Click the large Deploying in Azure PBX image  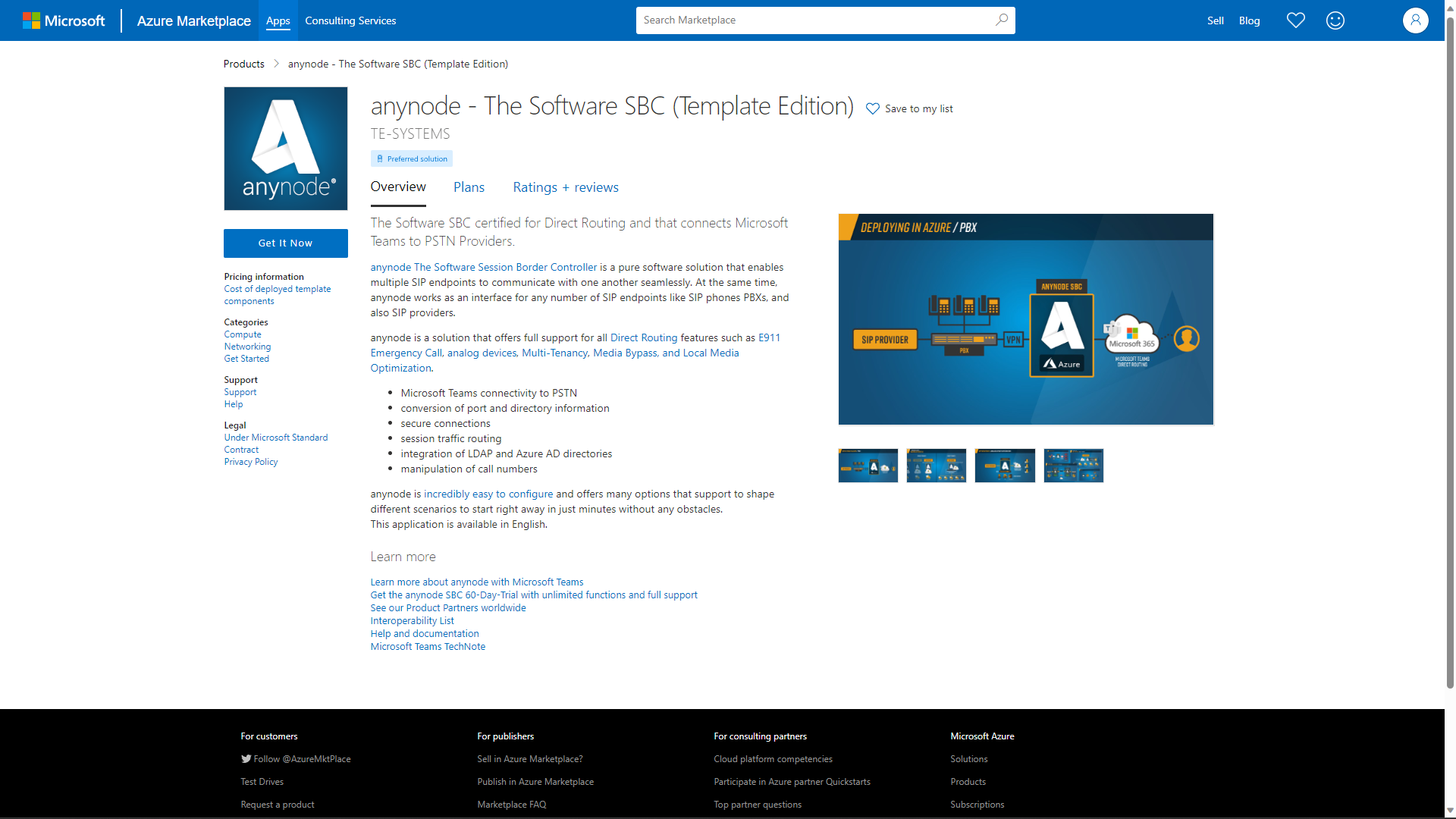pos(1026,319)
